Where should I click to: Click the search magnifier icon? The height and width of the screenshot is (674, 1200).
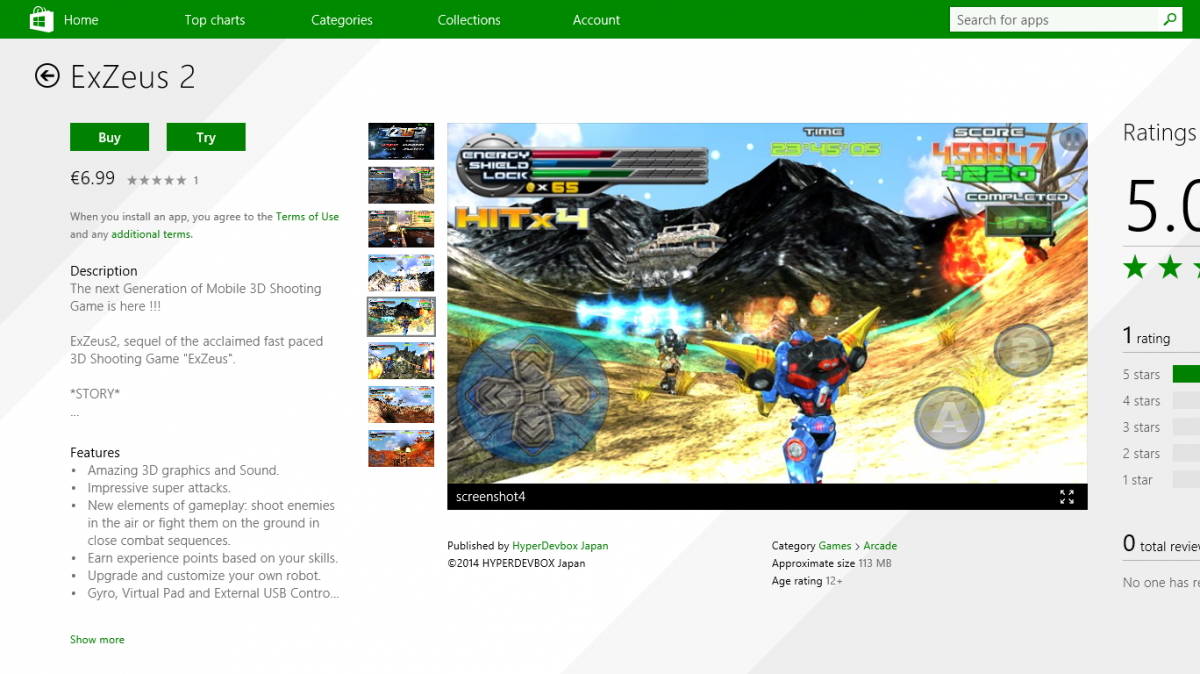pos(1169,19)
